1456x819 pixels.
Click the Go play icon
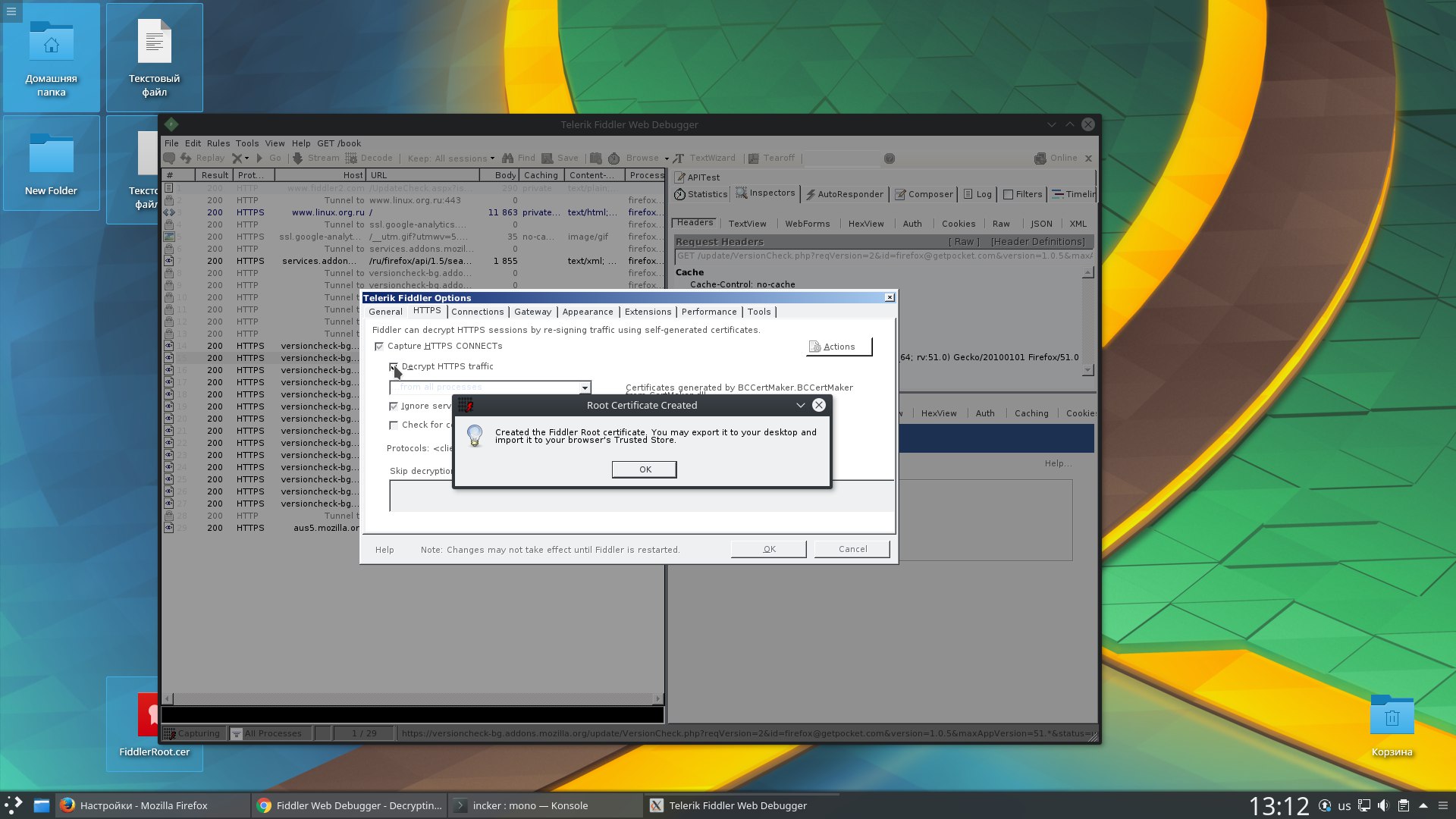pyautogui.click(x=259, y=158)
